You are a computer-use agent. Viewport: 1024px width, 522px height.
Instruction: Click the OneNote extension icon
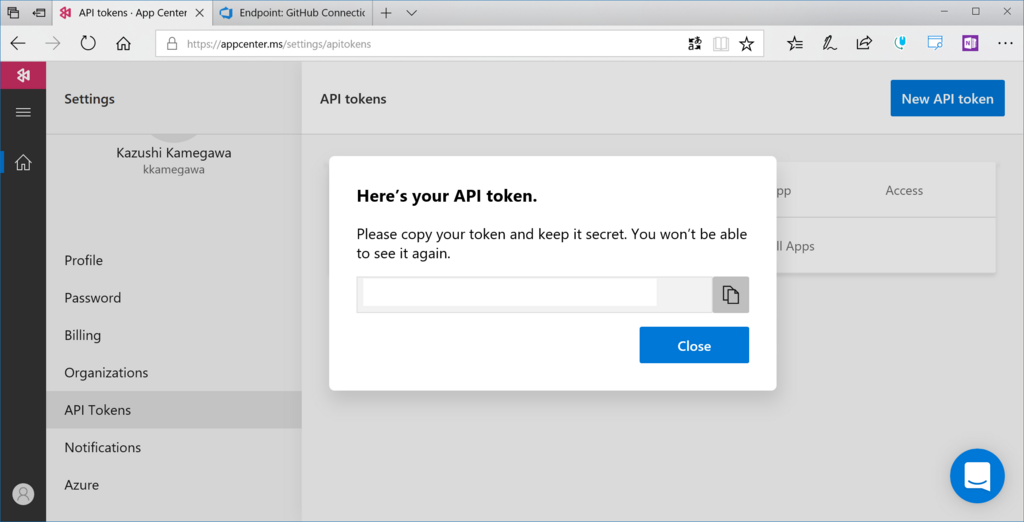[x=969, y=44]
